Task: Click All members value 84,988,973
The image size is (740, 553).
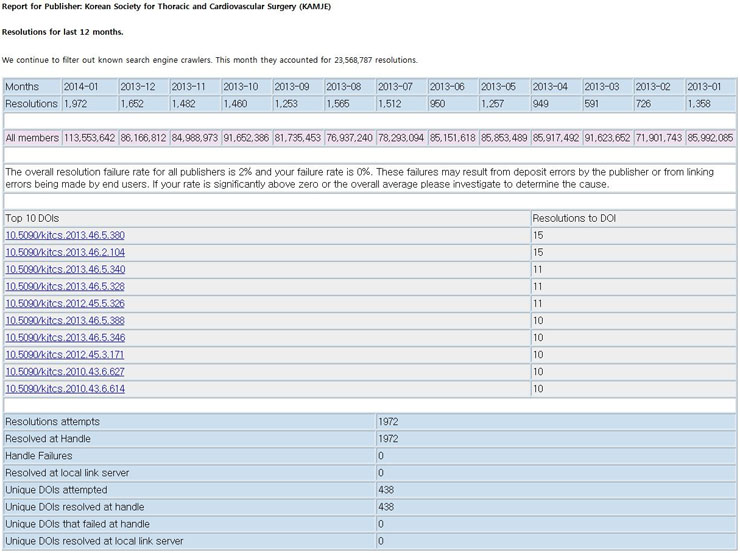Action: coord(195,138)
